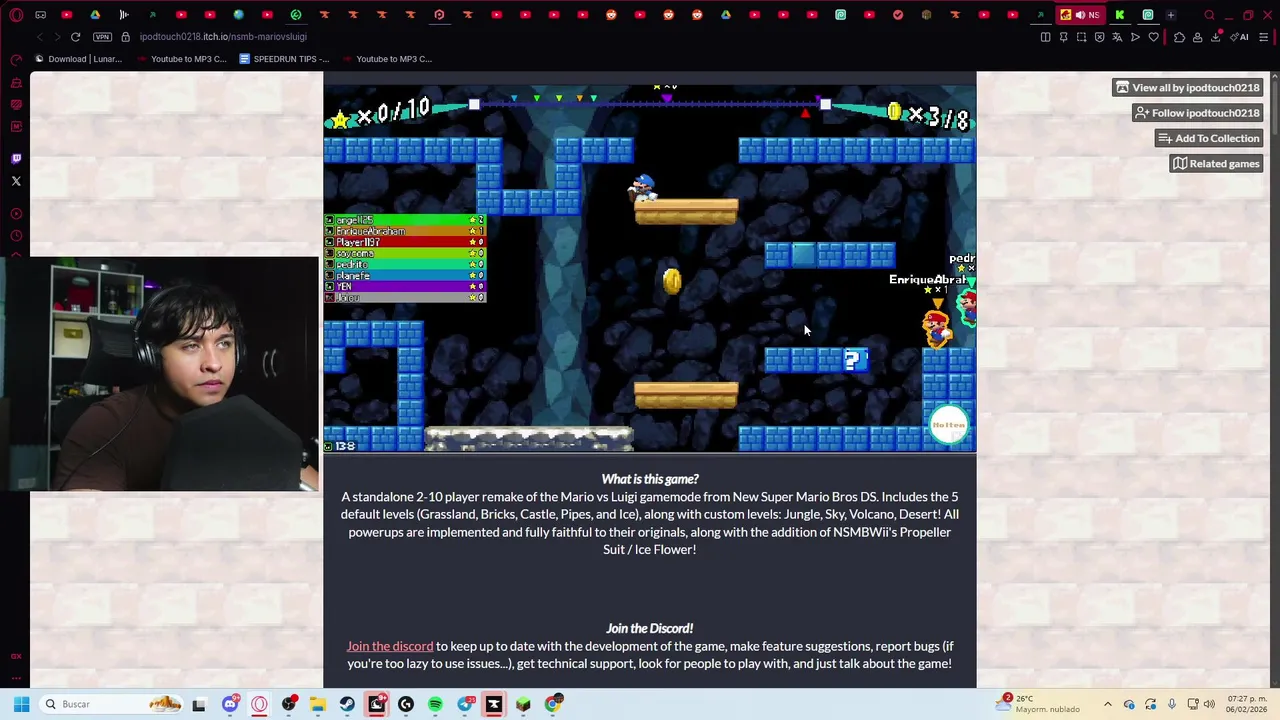
Task: Open the clock showing 07:27 p. m.
Action: click(1246, 704)
